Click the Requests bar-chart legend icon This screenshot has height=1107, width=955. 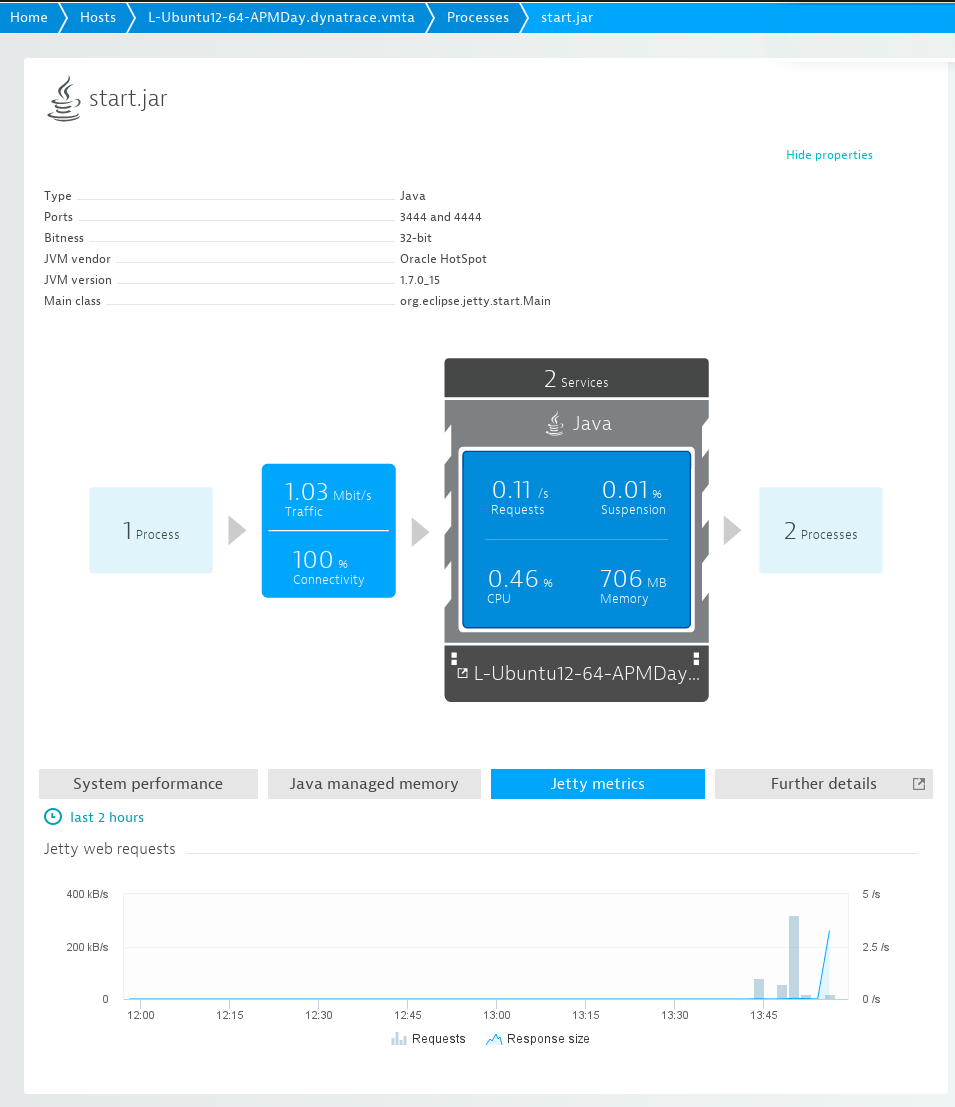(x=399, y=1039)
